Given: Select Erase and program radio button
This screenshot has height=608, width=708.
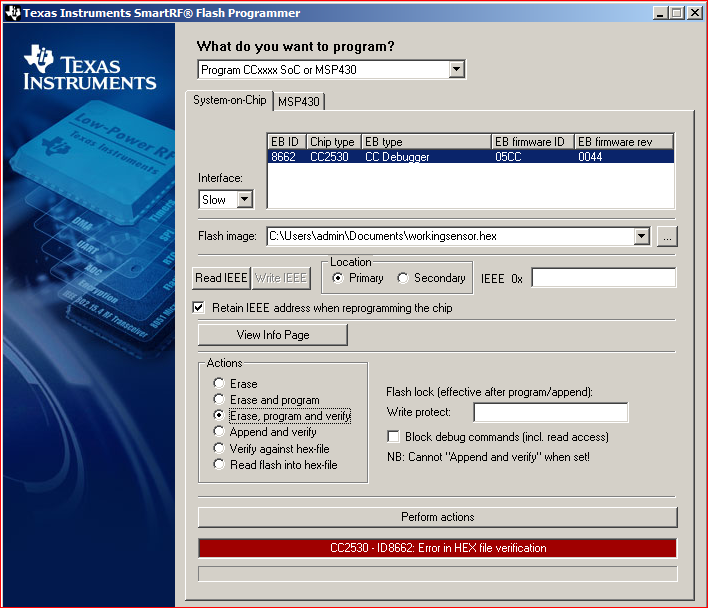Looking at the screenshot, I should 219,399.
